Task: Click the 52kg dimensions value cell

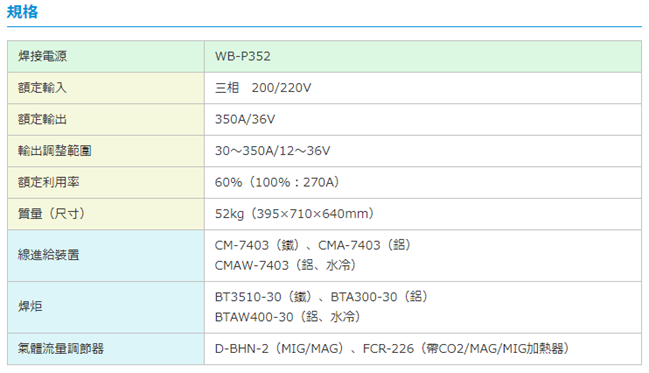Action: tap(423, 214)
